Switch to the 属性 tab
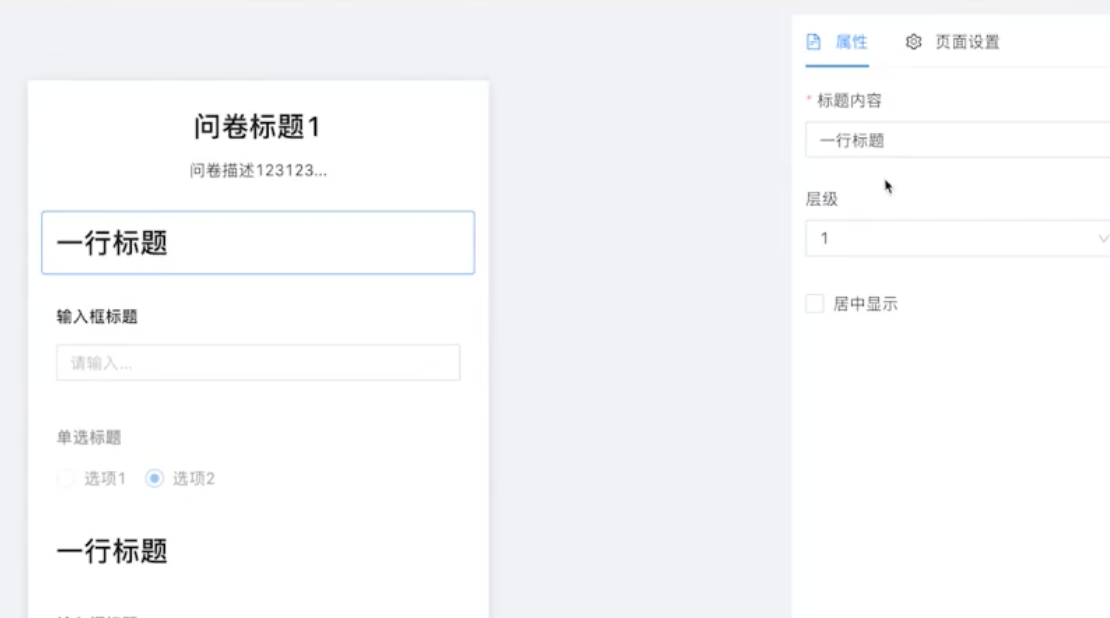Image resolution: width=1110 pixels, height=618 pixels. (x=837, y=42)
